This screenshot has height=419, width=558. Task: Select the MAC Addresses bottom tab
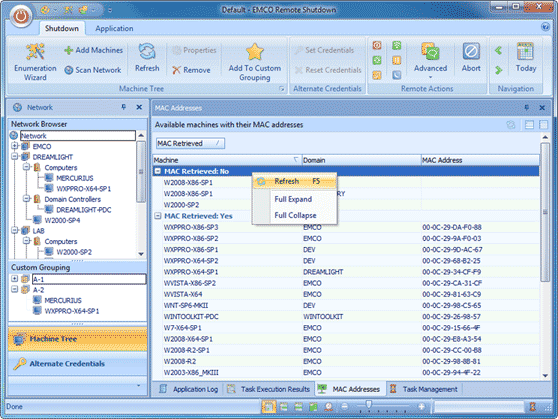point(350,389)
